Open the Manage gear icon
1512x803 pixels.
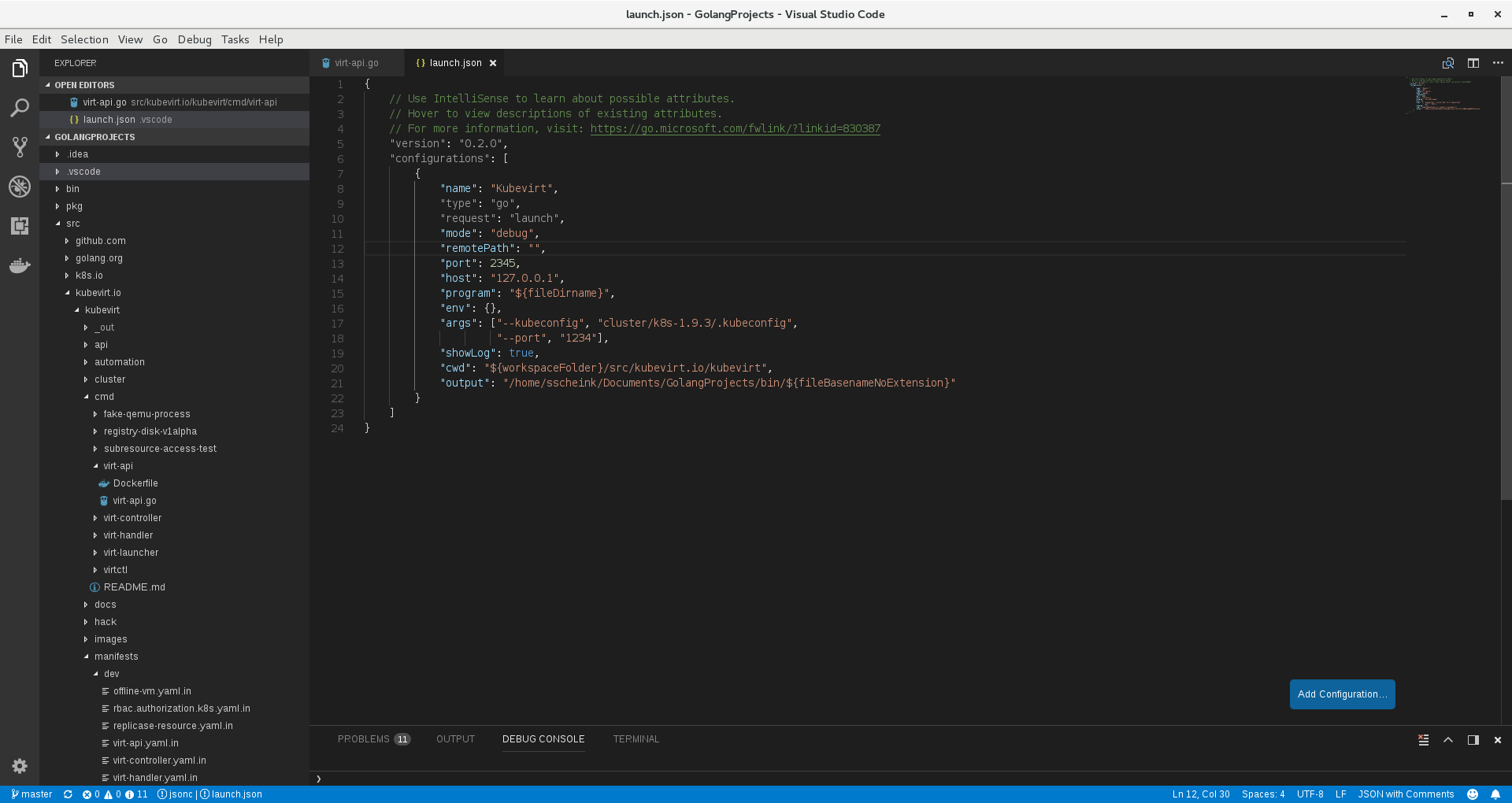(20, 766)
